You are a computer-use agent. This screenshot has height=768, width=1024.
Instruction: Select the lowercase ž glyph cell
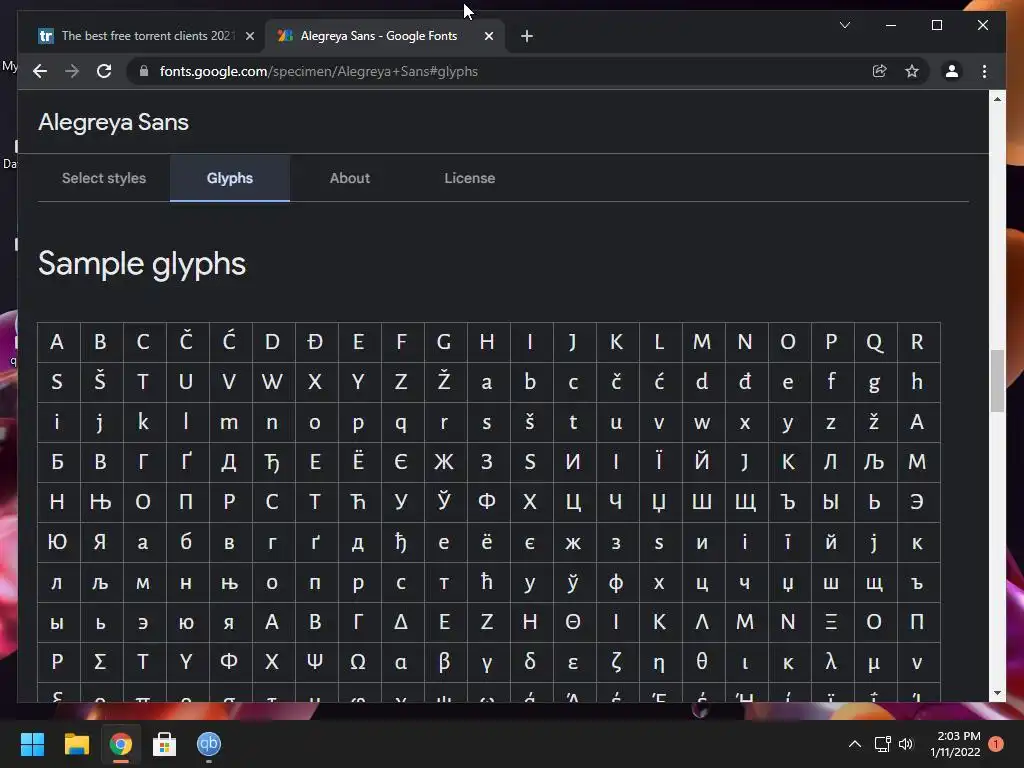874,423
